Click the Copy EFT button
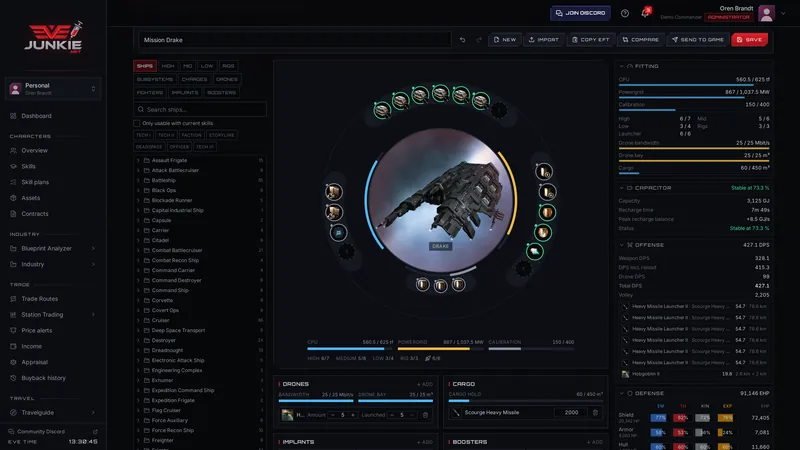The width and height of the screenshot is (800, 450). pos(590,40)
